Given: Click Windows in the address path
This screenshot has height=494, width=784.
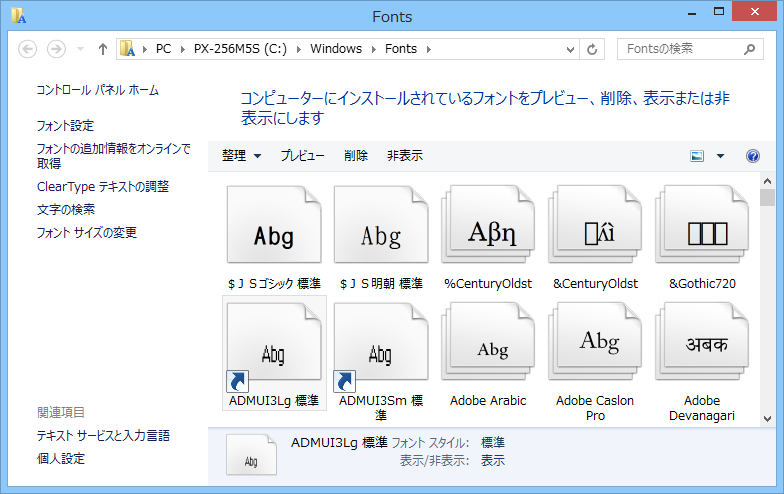Looking at the screenshot, I should pos(336,49).
